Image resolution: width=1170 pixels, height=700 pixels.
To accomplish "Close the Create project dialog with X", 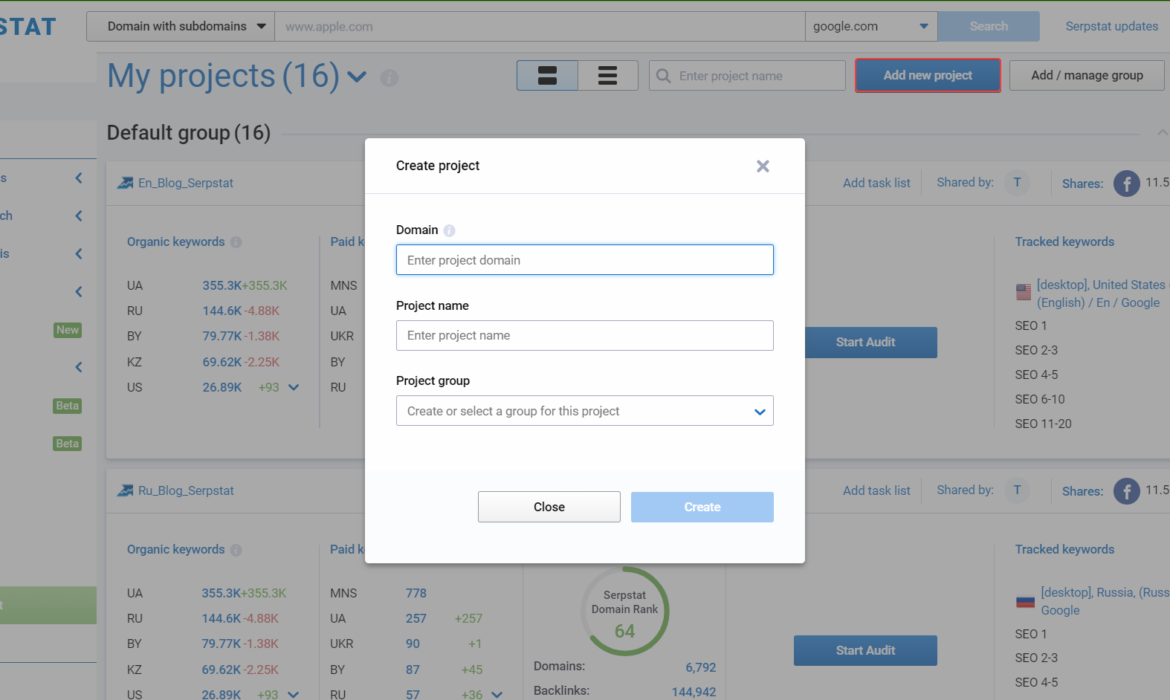I will [x=763, y=166].
